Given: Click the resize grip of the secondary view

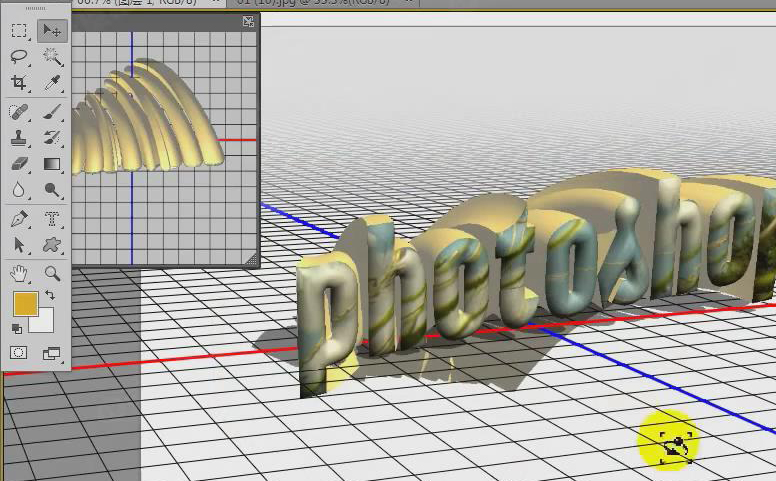Looking at the screenshot, I should click(251, 261).
